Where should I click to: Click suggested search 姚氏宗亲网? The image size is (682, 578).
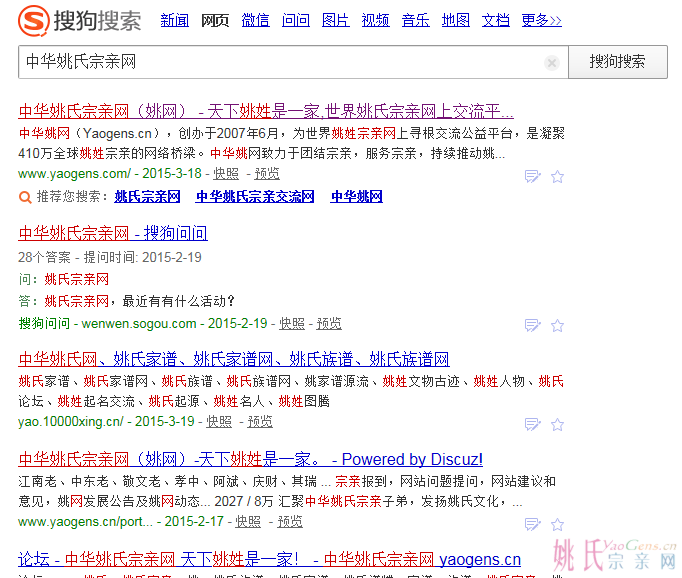pyautogui.click(x=147, y=197)
